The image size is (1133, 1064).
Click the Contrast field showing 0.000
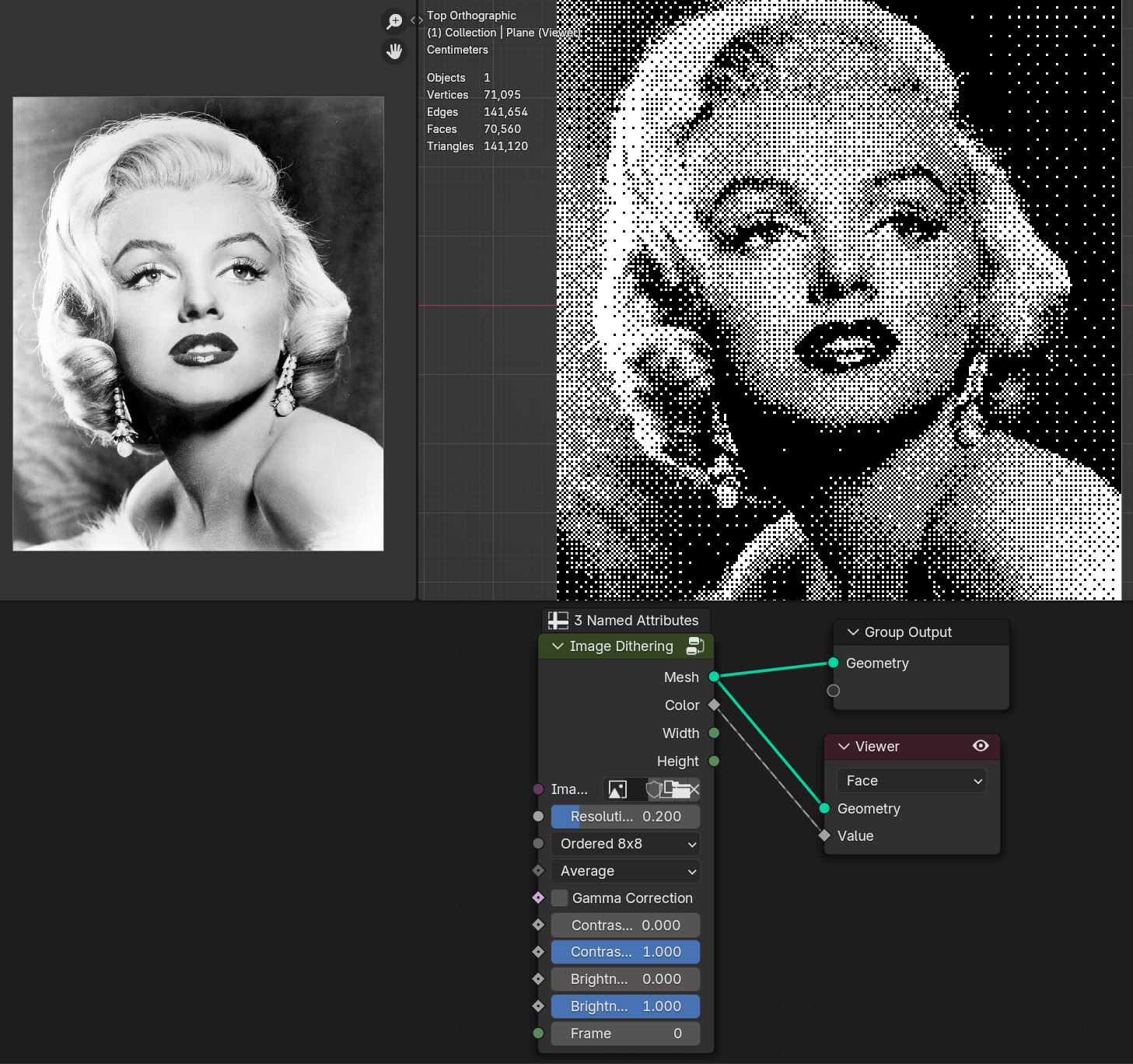point(625,925)
